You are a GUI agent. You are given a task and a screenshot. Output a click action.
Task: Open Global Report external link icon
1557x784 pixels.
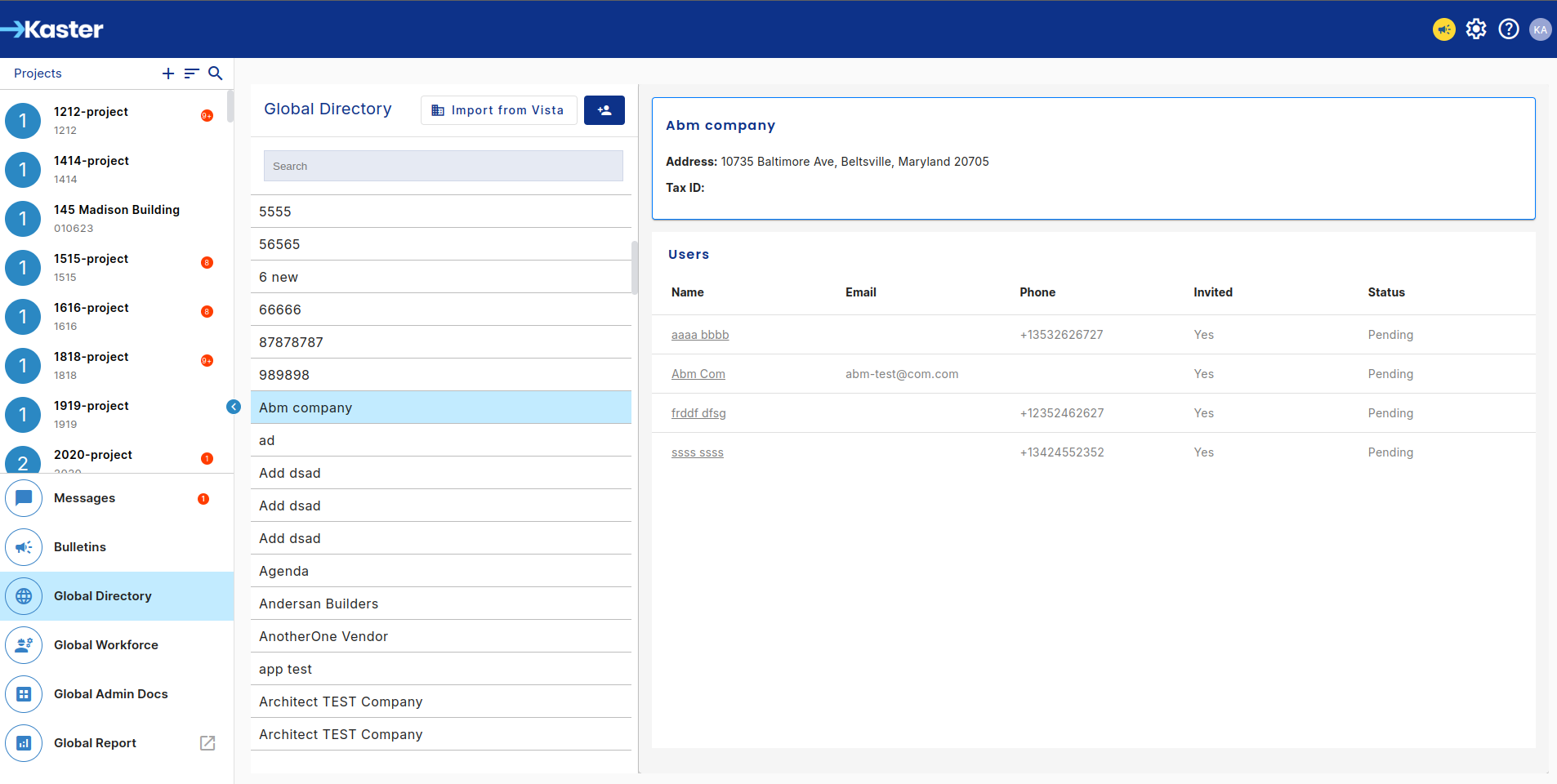[207, 743]
